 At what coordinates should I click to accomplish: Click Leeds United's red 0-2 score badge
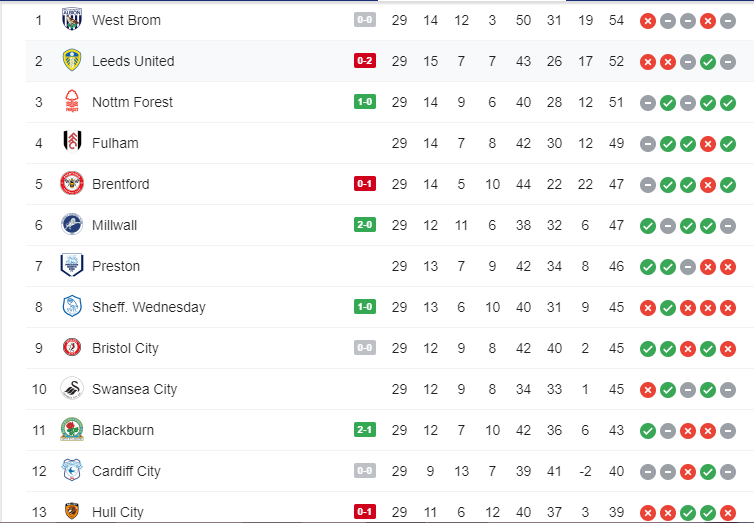pos(365,61)
